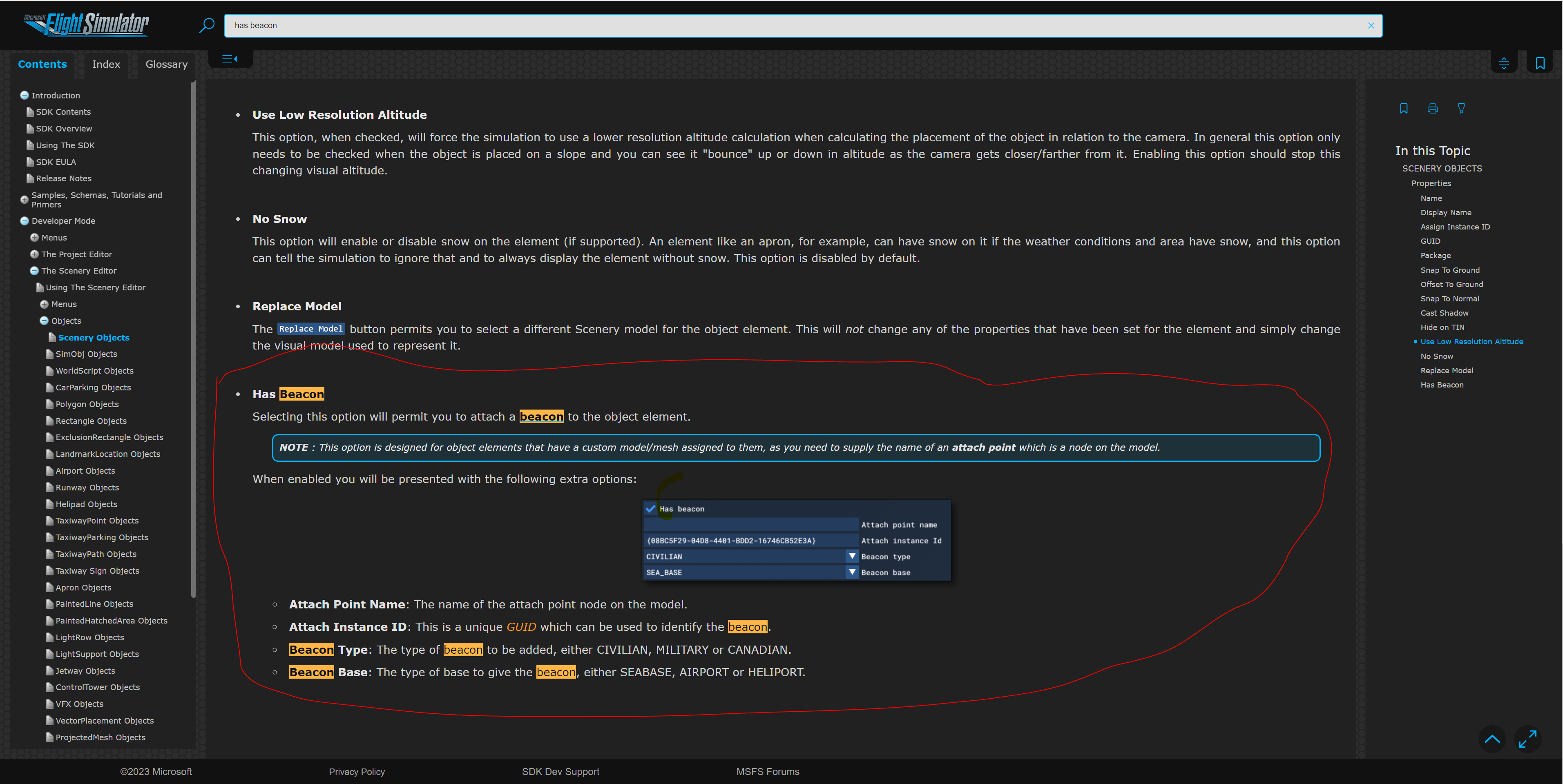Click the fullscreen expand arrows icon

(1527, 739)
